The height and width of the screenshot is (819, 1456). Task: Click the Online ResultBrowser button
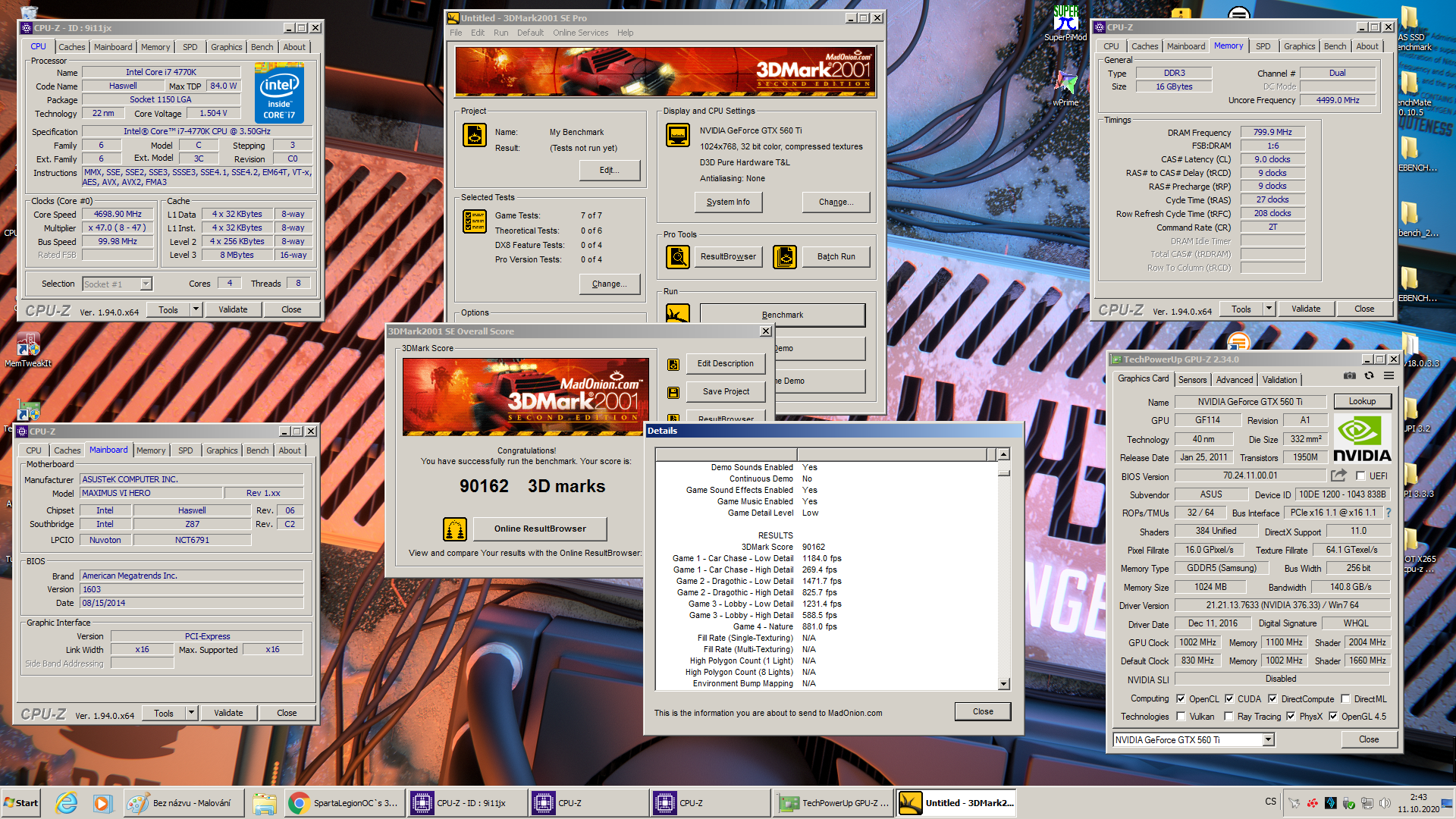pos(540,529)
